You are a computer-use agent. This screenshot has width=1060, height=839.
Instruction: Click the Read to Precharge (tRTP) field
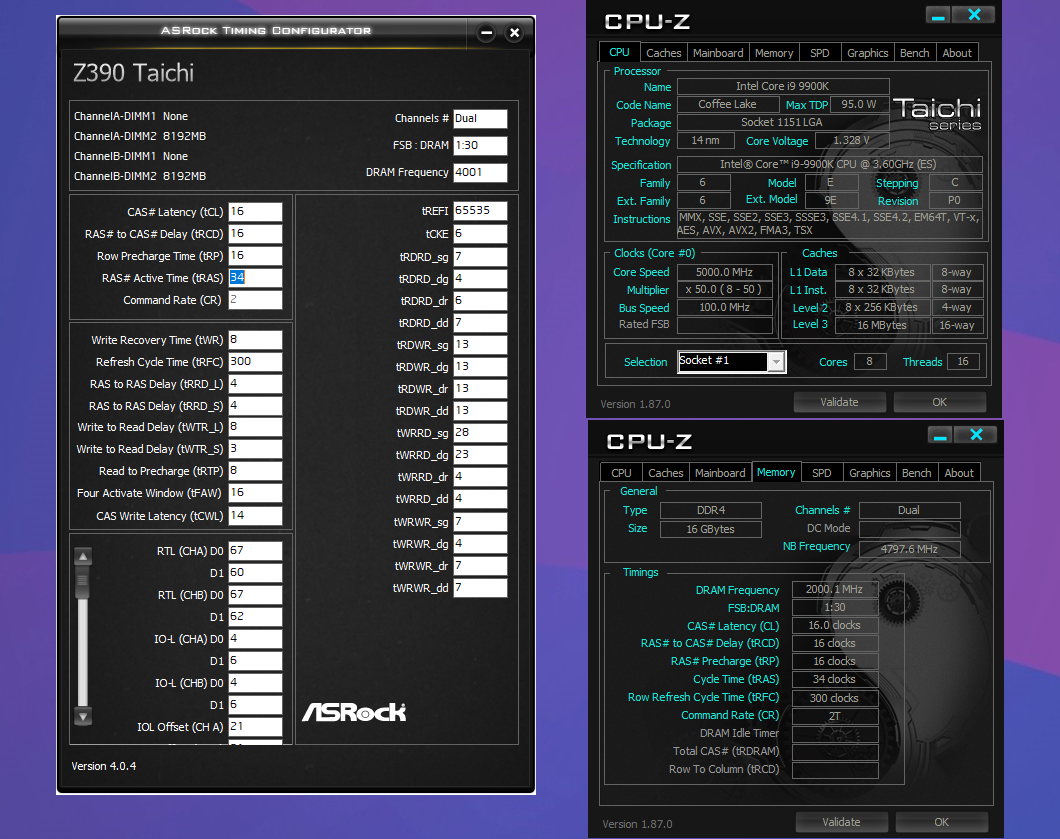click(255, 471)
